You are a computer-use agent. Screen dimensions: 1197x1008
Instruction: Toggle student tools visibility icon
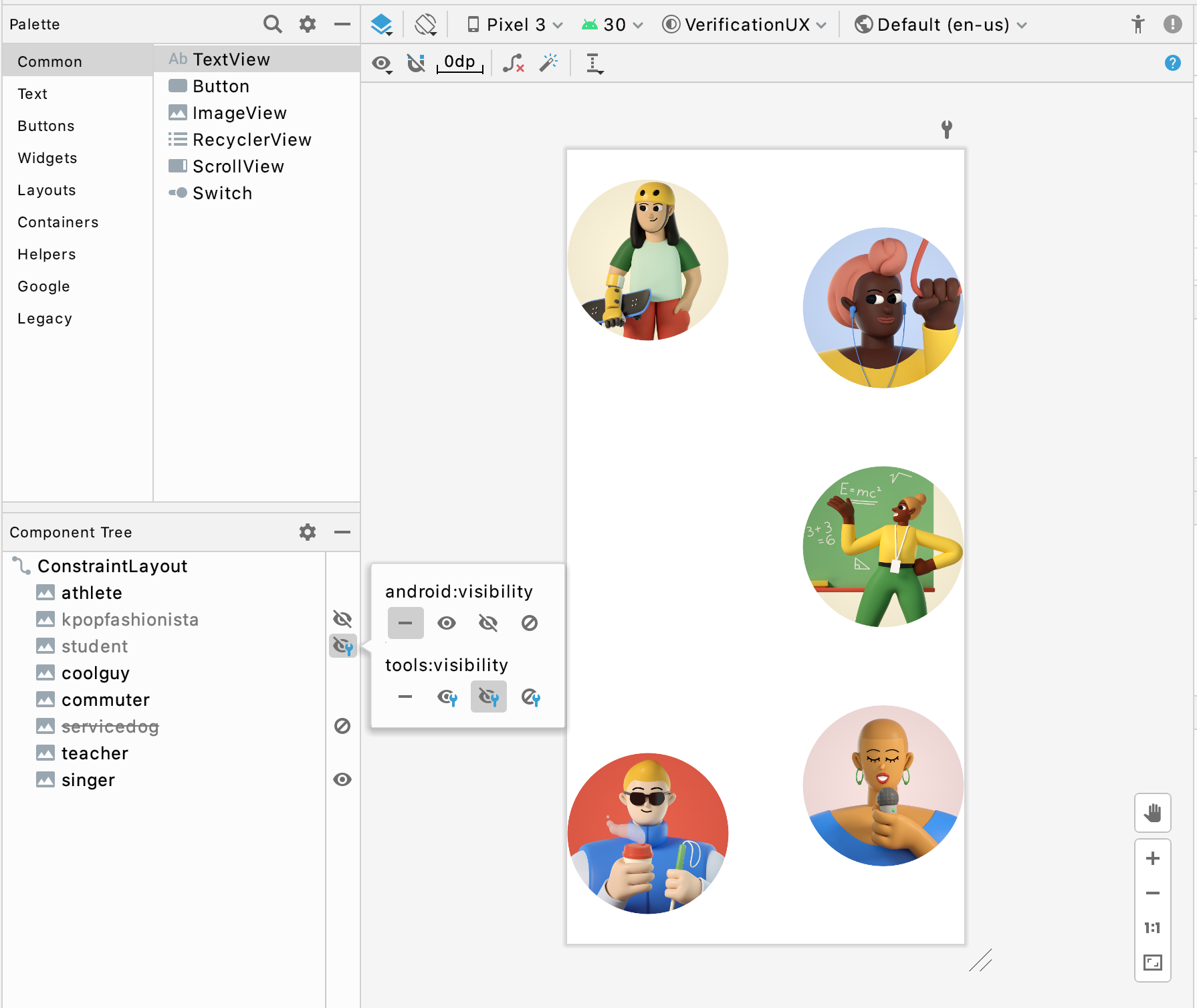coord(343,646)
